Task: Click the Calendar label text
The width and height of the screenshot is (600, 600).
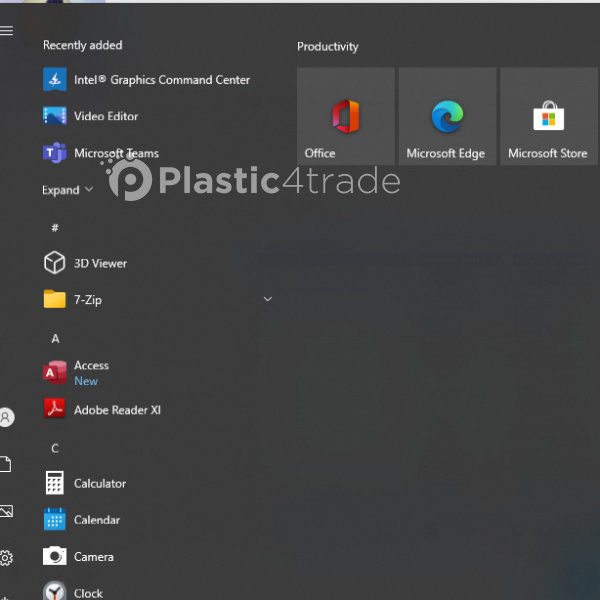Action: tap(97, 520)
